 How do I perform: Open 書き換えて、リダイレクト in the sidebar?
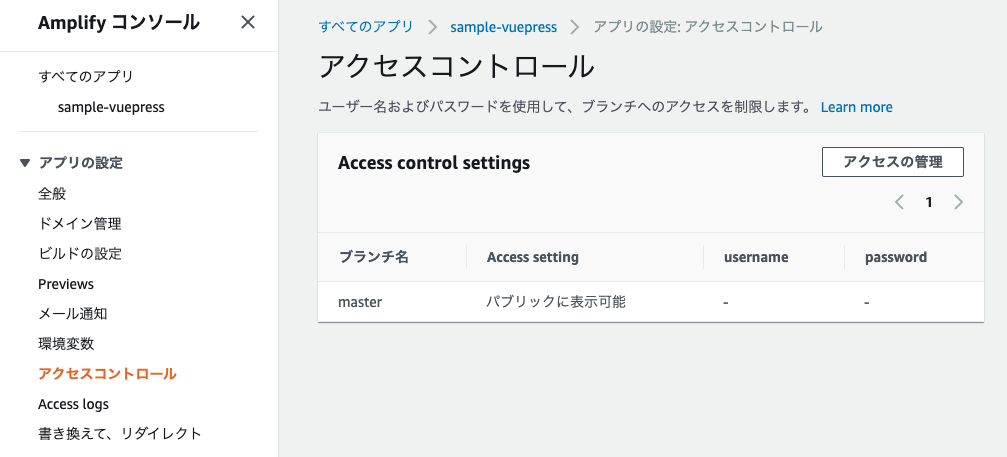pos(120,434)
